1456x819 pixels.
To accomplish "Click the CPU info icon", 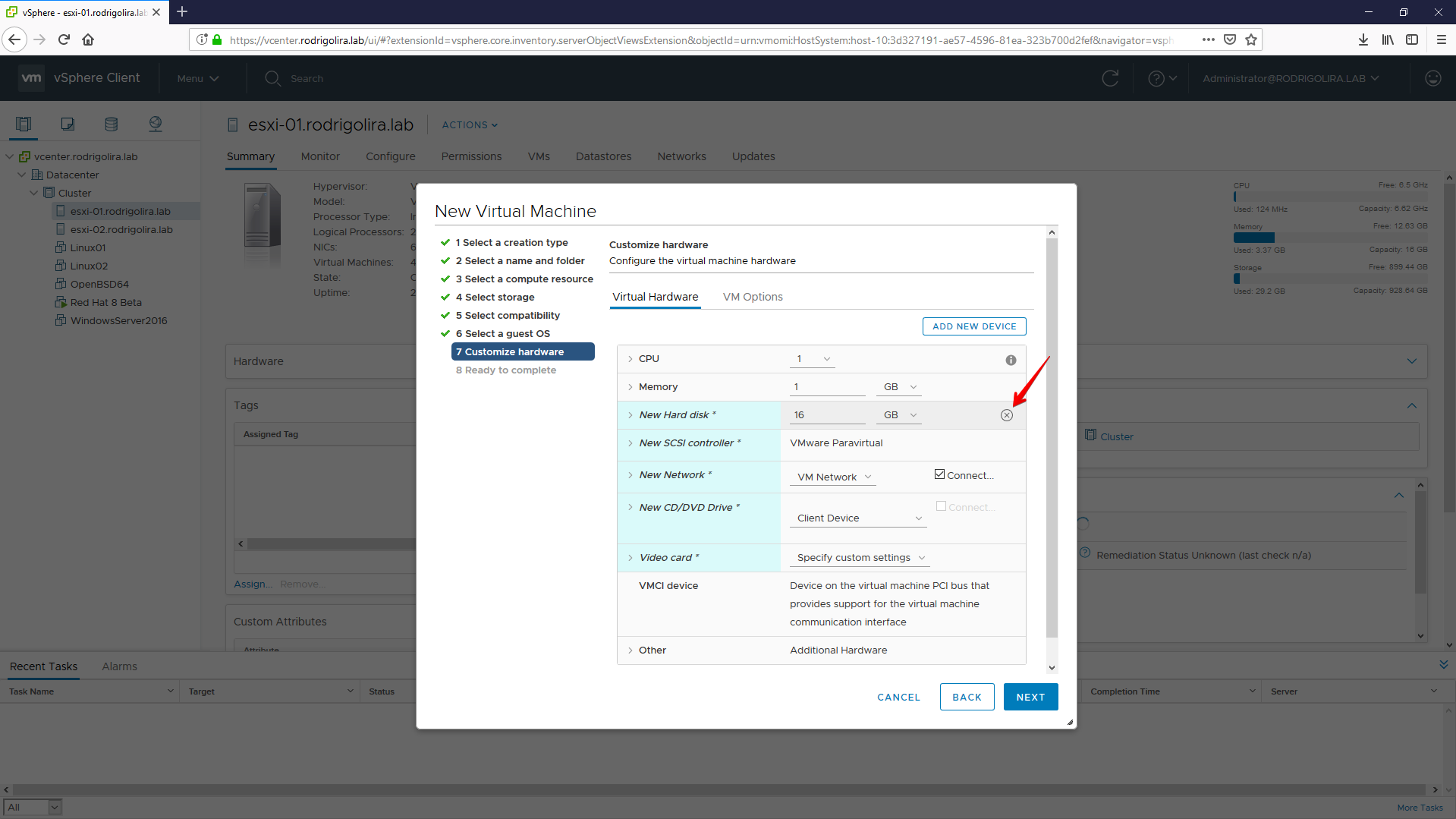I will point(1011,360).
